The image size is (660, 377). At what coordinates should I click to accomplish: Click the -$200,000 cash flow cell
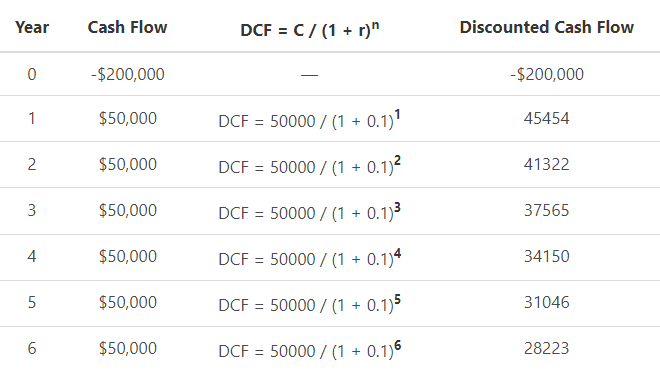128,74
